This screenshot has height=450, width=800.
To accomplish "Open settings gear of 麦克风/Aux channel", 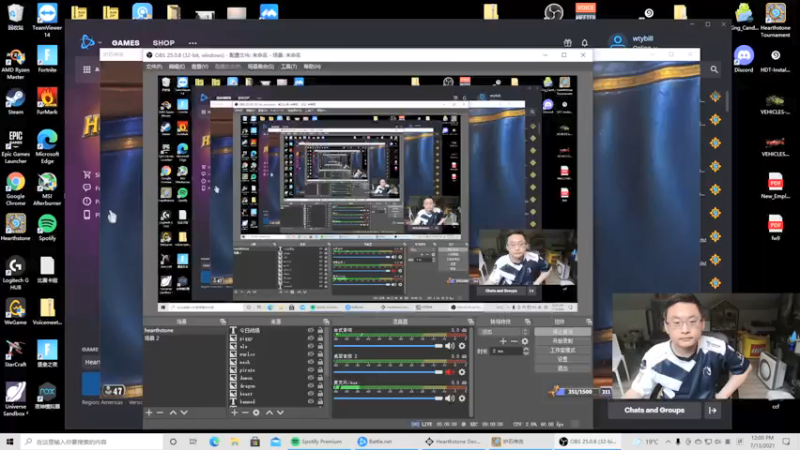I will tap(462, 398).
